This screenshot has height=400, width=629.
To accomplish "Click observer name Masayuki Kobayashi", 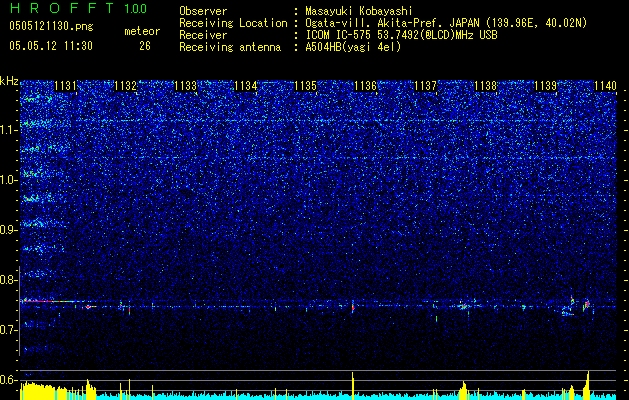I will (x=359, y=11).
